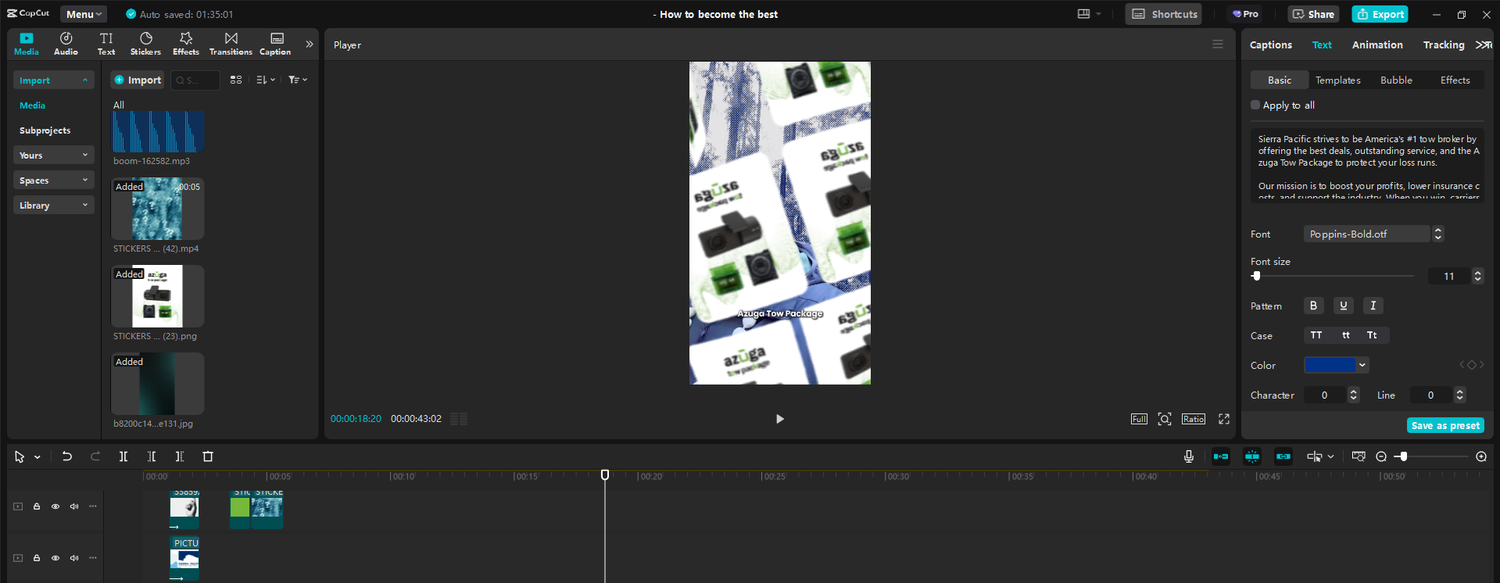Viewport: 1500px width, 583px height.
Task: Toggle Bold pattern button
Action: (x=1314, y=306)
